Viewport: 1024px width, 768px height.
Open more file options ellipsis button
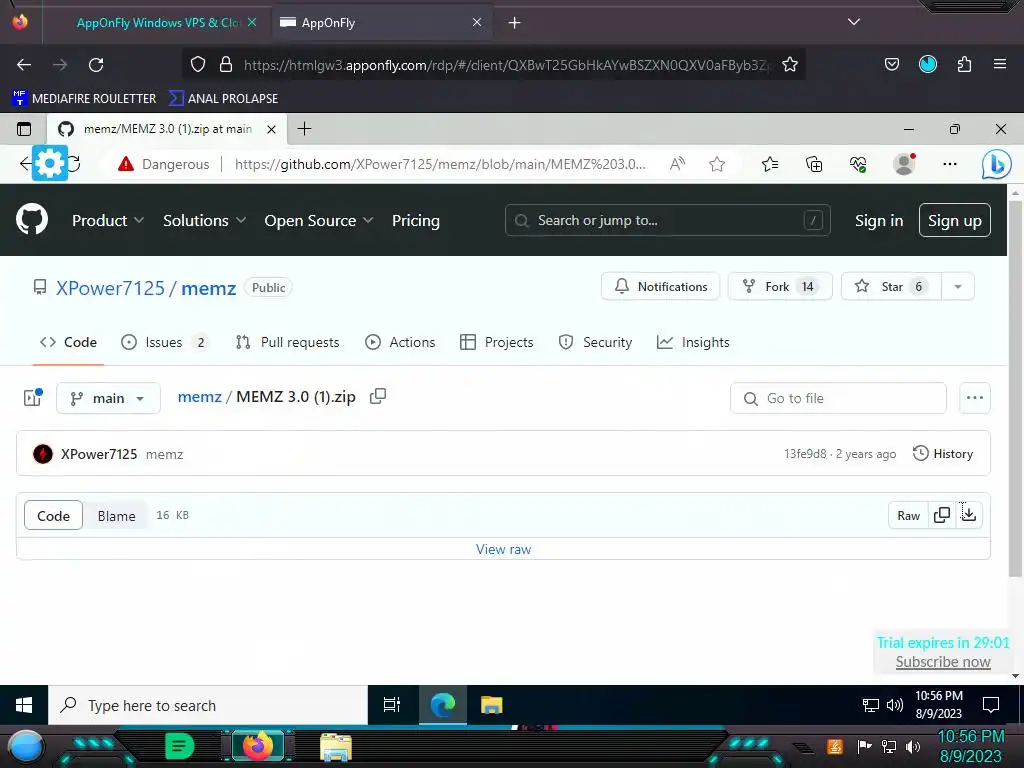(974, 398)
